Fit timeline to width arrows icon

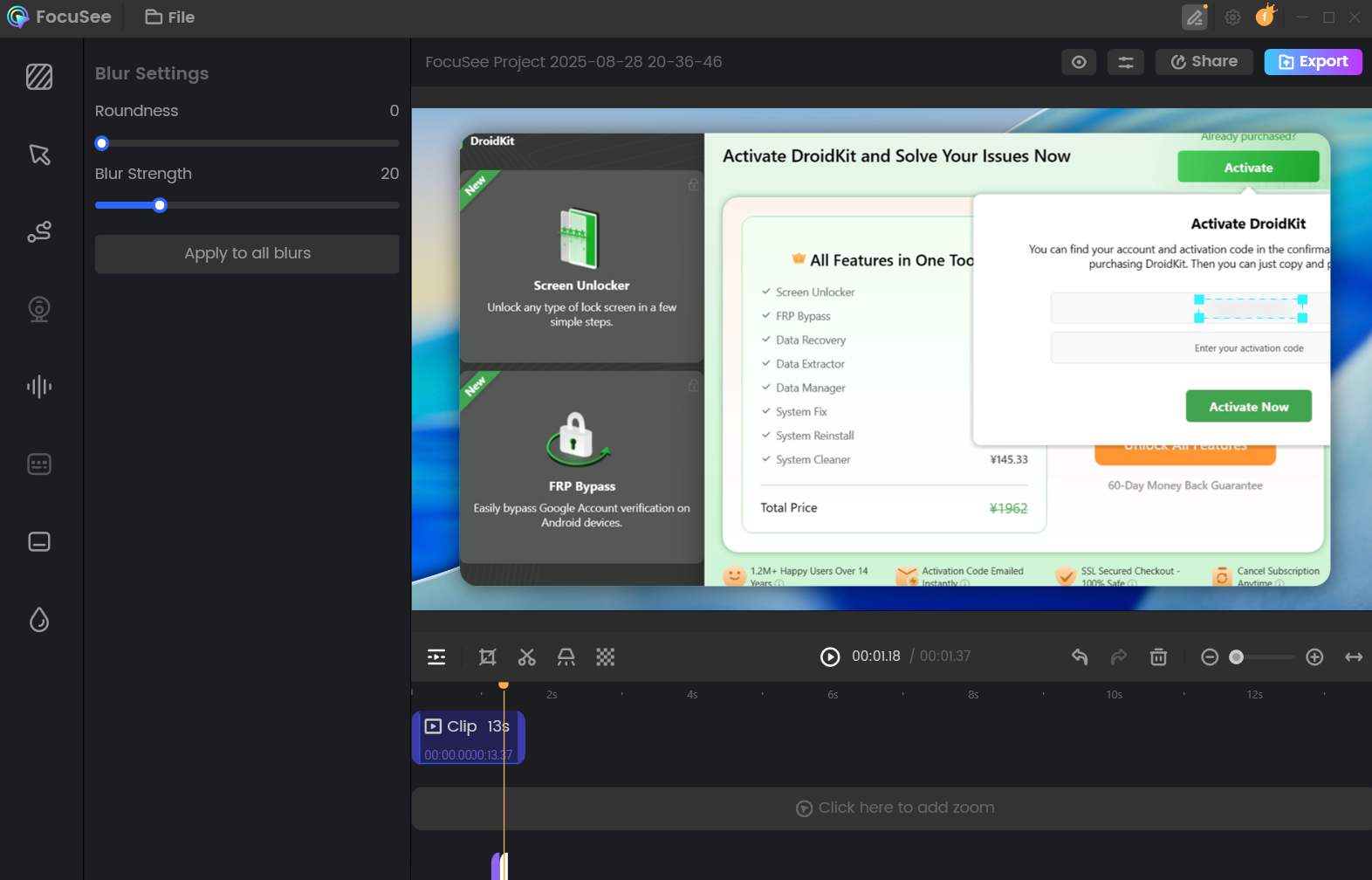pos(1354,657)
